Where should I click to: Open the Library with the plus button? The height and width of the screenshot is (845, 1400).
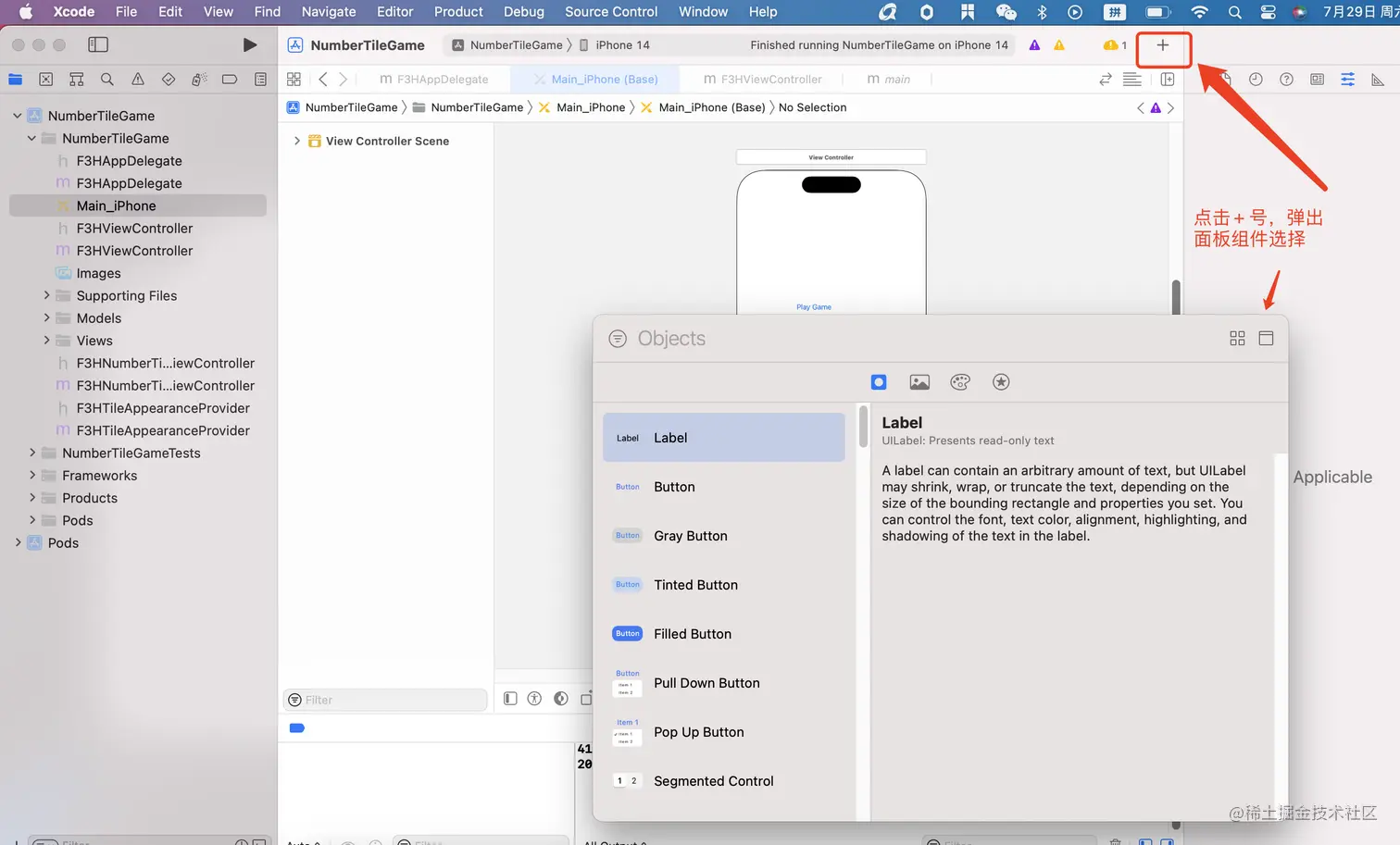coord(1163,45)
